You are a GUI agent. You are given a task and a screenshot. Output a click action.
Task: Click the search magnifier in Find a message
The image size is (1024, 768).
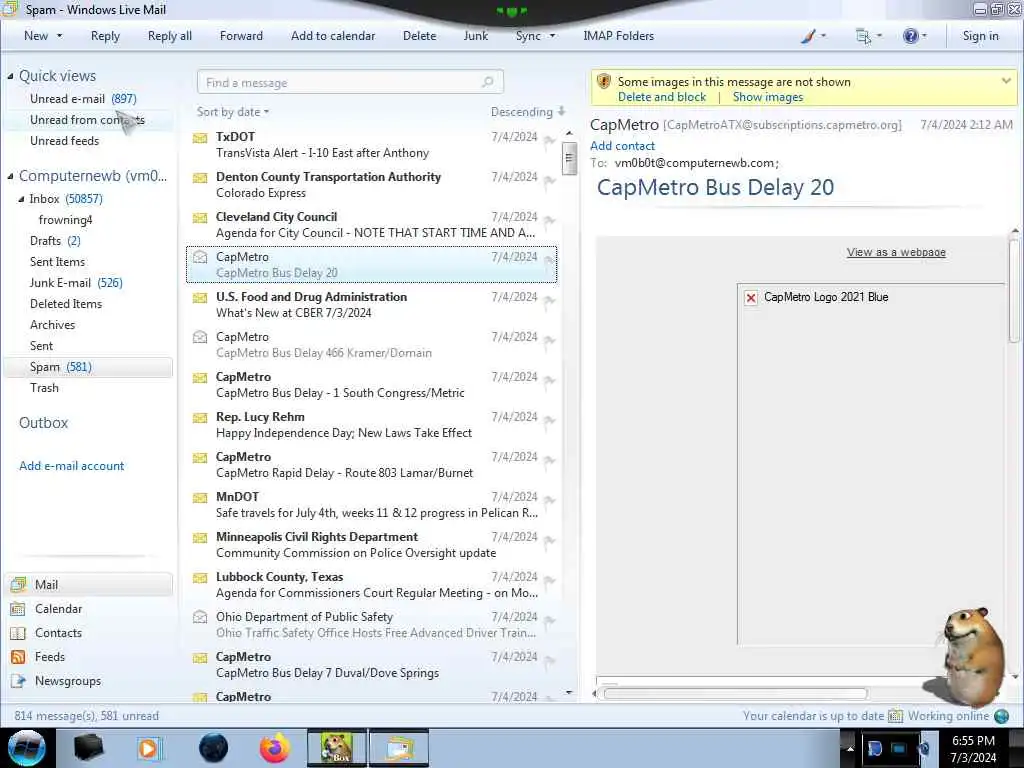pyautogui.click(x=488, y=82)
